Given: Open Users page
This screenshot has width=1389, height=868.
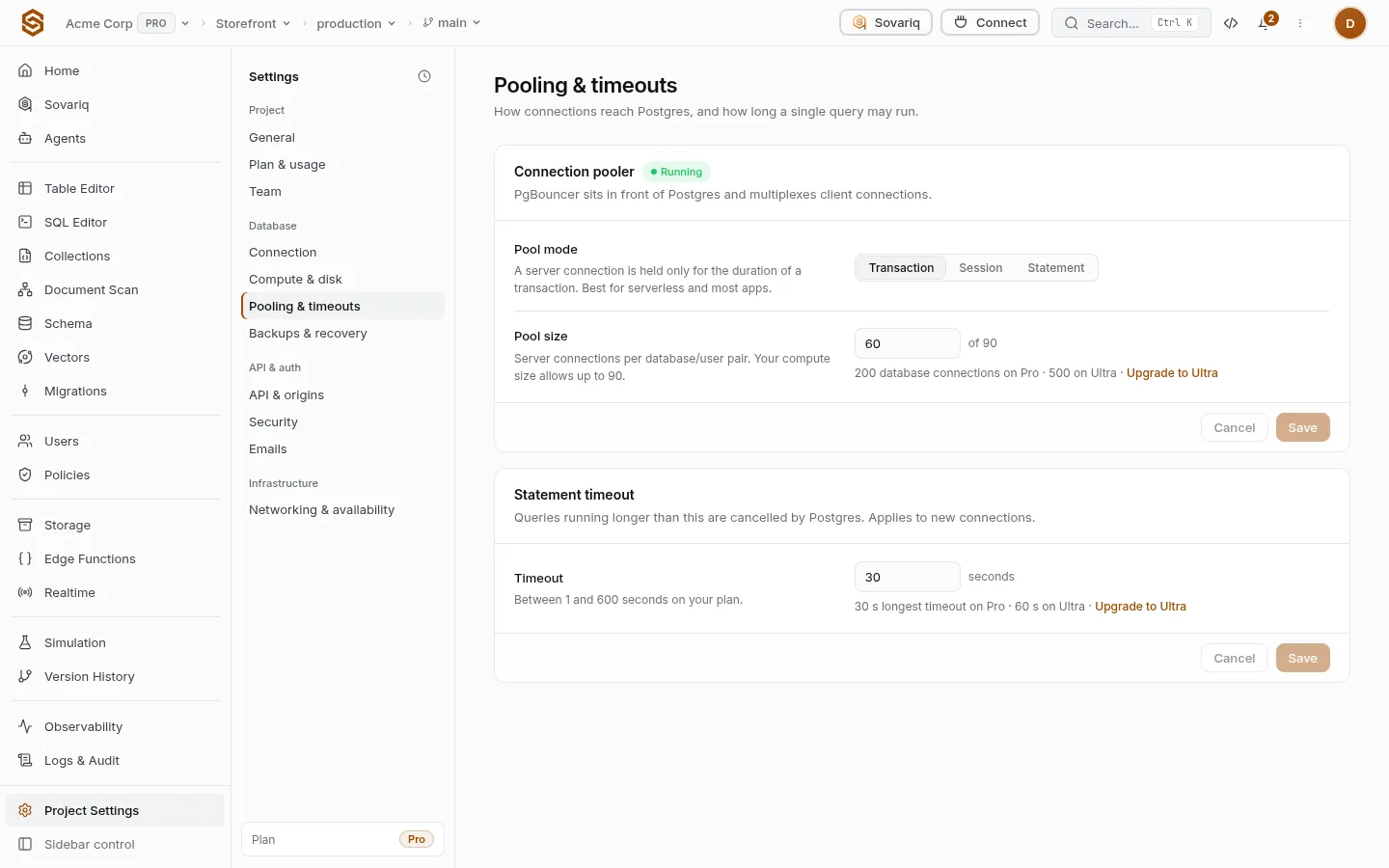Looking at the screenshot, I should [x=116, y=441].
